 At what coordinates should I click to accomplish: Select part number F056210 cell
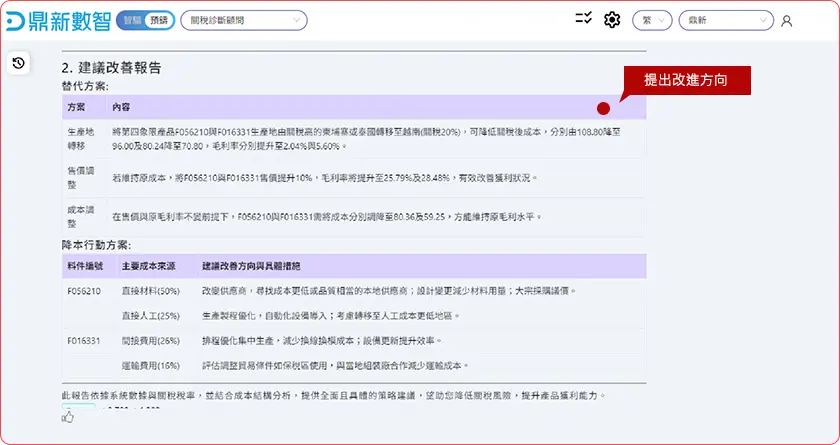84,291
